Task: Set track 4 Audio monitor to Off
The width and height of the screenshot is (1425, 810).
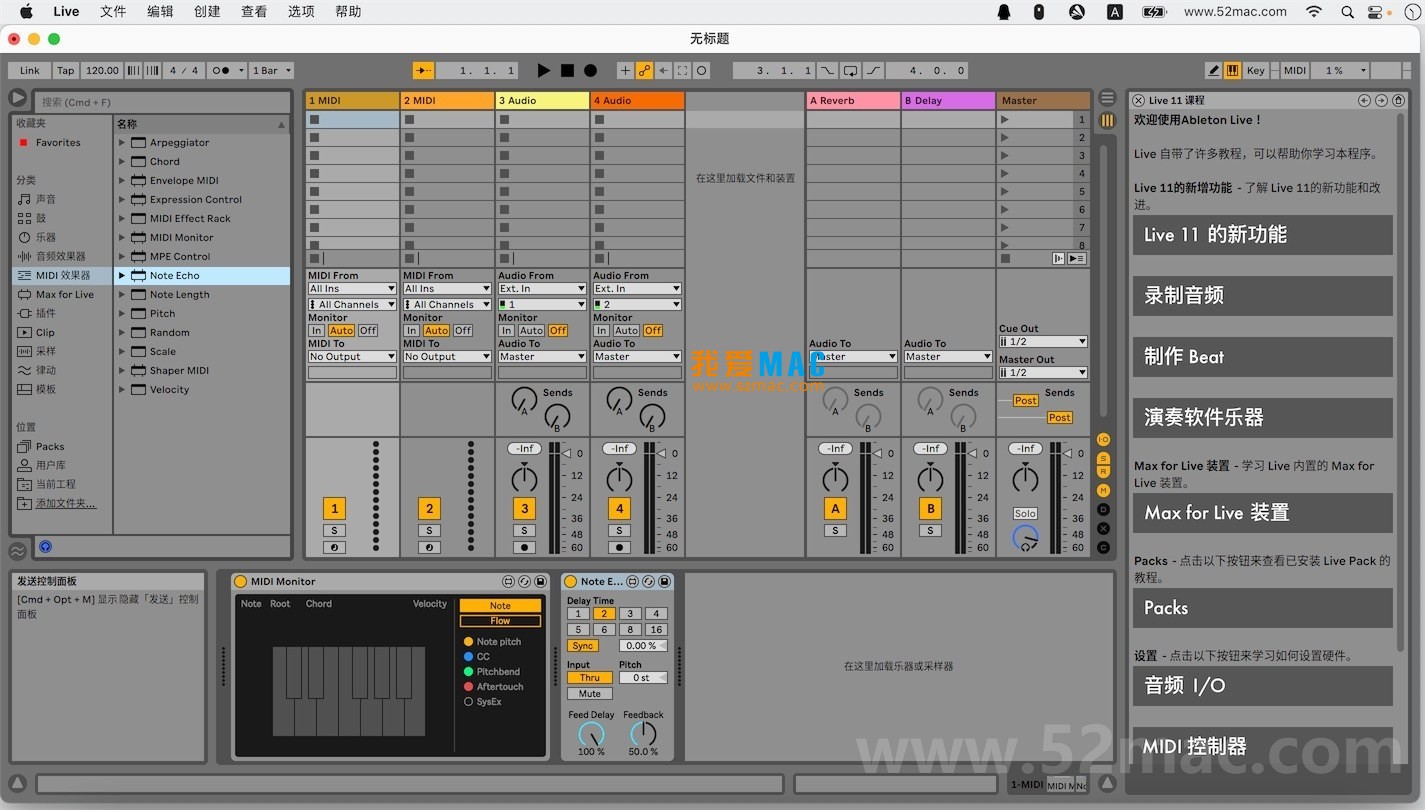Action: point(653,330)
